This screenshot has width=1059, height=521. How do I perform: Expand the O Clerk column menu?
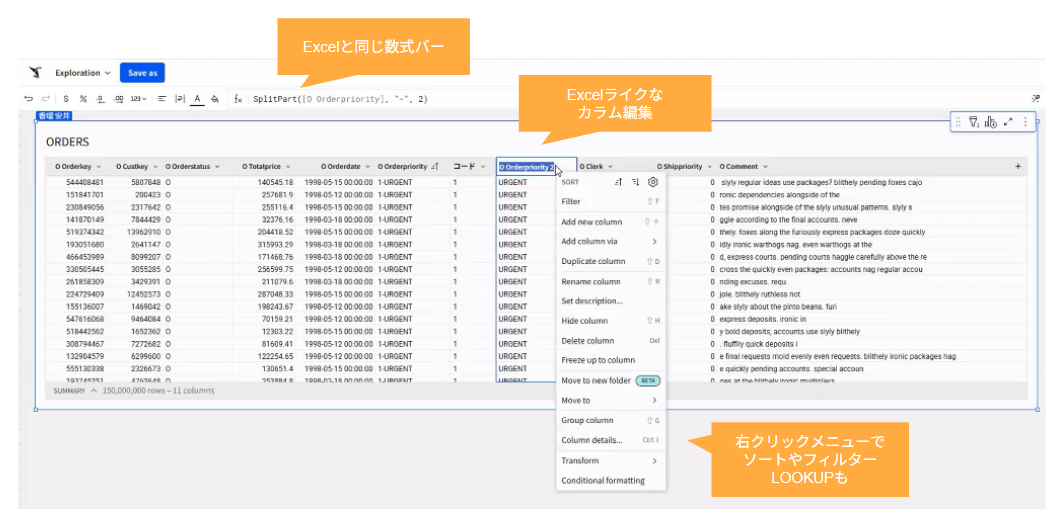[x=610, y=166]
